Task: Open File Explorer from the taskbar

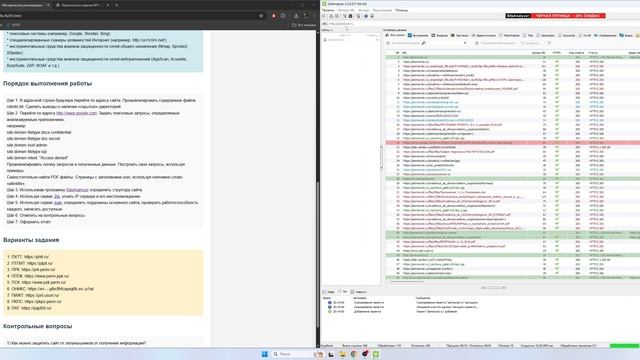Action: (342, 354)
